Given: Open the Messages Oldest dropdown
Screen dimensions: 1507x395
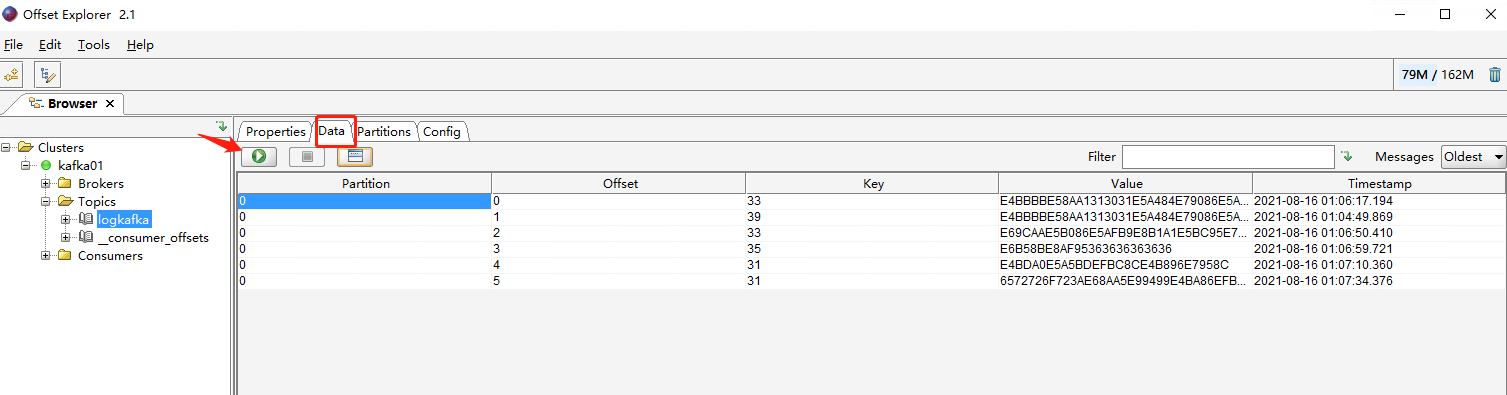Looking at the screenshot, I should 1473,157.
